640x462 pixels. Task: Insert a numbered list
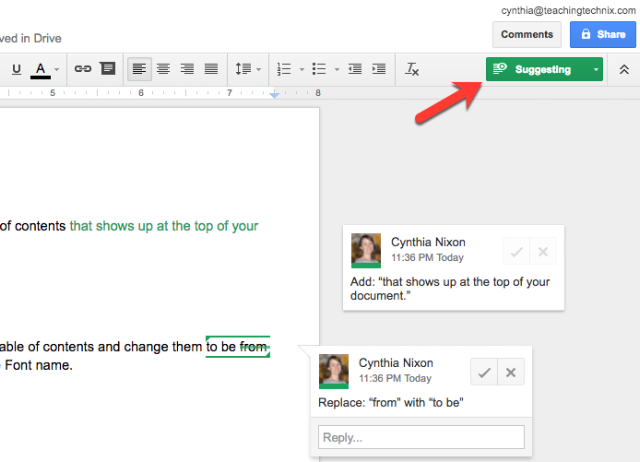pyautogui.click(x=284, y=69)
